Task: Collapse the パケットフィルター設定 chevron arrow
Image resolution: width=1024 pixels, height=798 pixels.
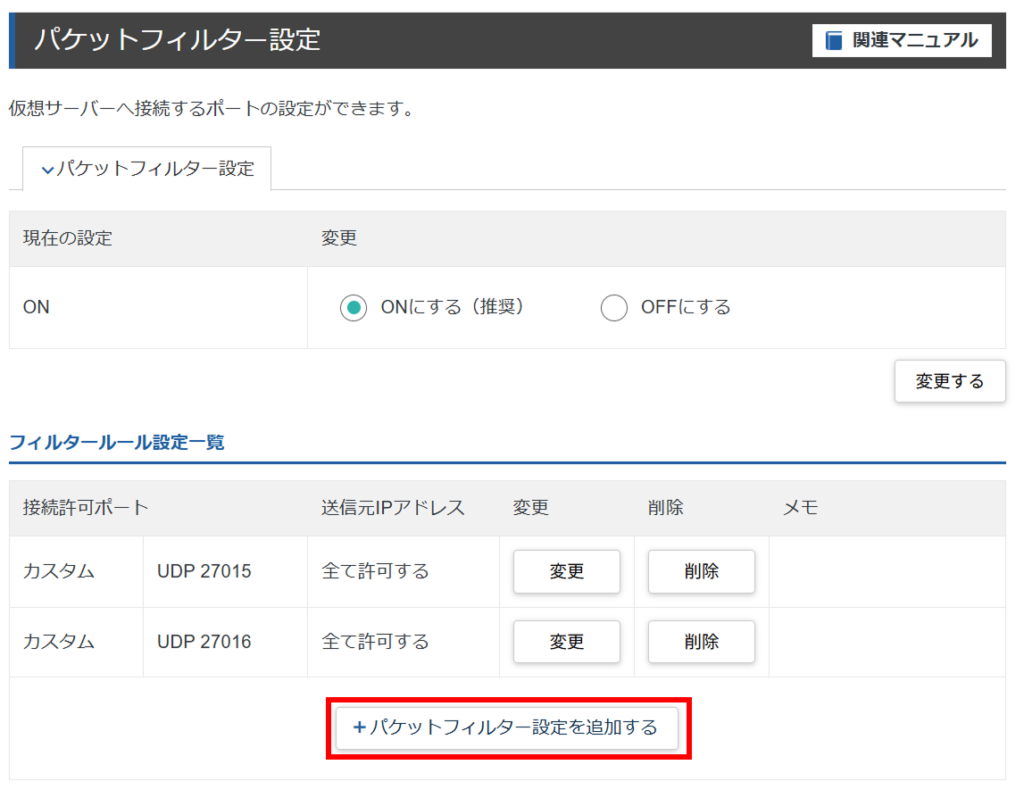Action: point(46,169)
